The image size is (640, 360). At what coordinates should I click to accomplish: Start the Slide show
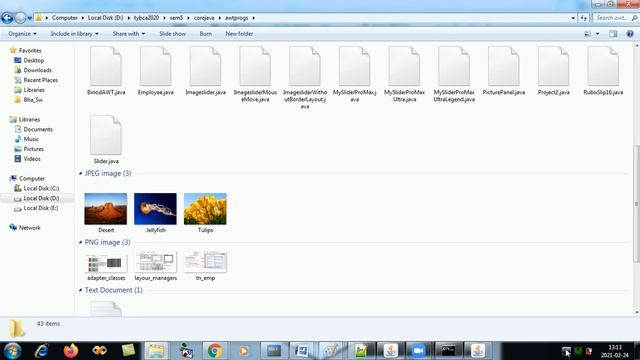[172, 34]
